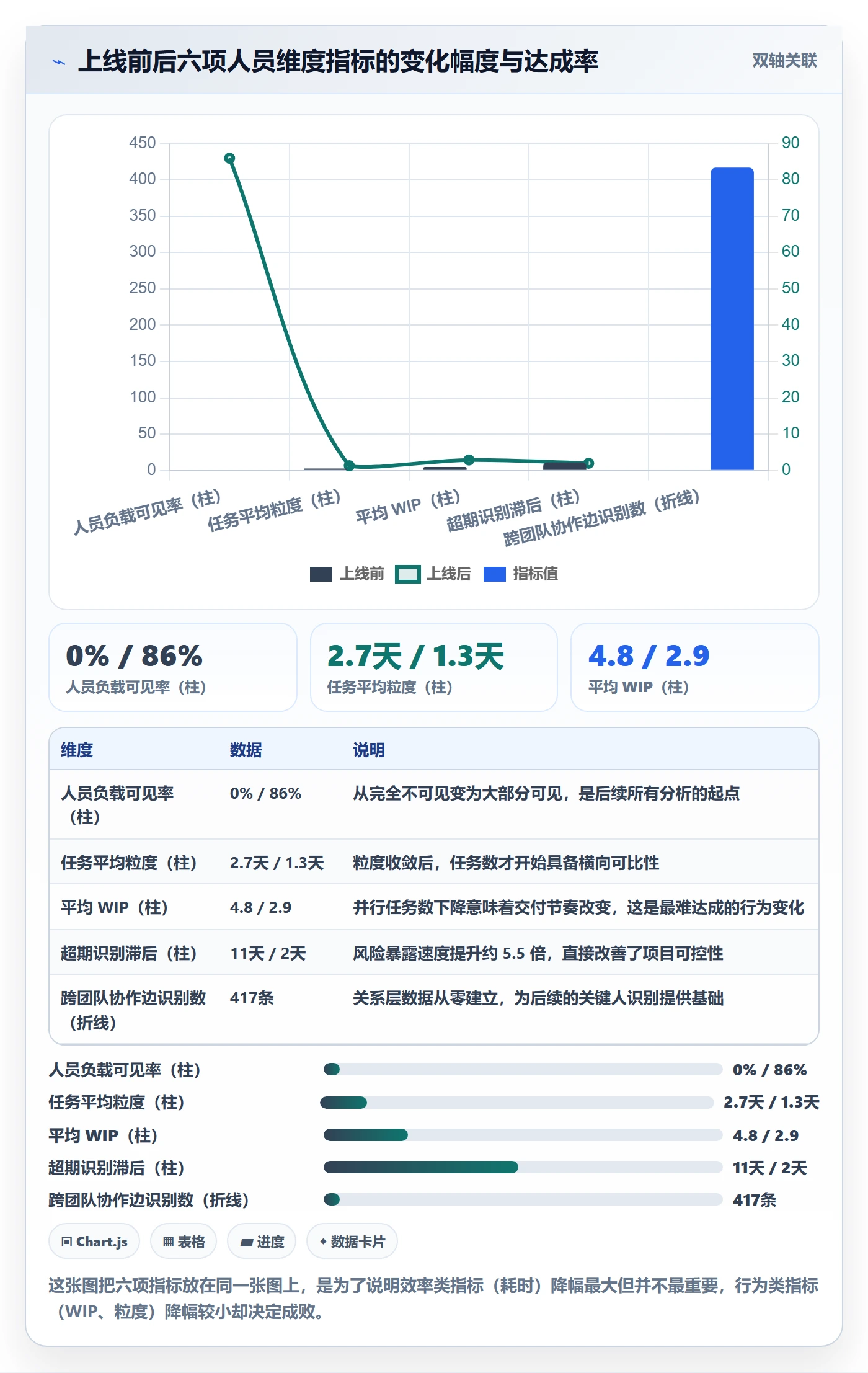
Task: Click the 超期识别滞后 progress bar
Action: [x=523, y=1167]
